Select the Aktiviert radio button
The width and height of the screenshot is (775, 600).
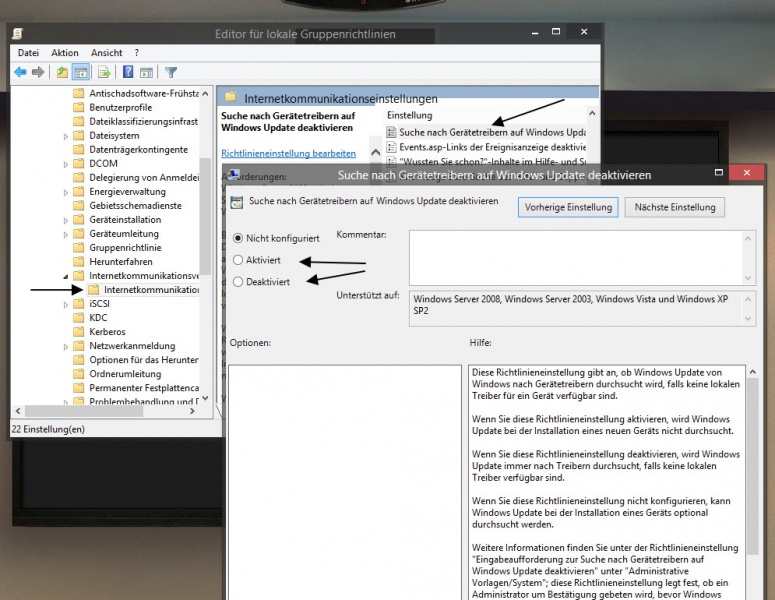pos(238,260)
